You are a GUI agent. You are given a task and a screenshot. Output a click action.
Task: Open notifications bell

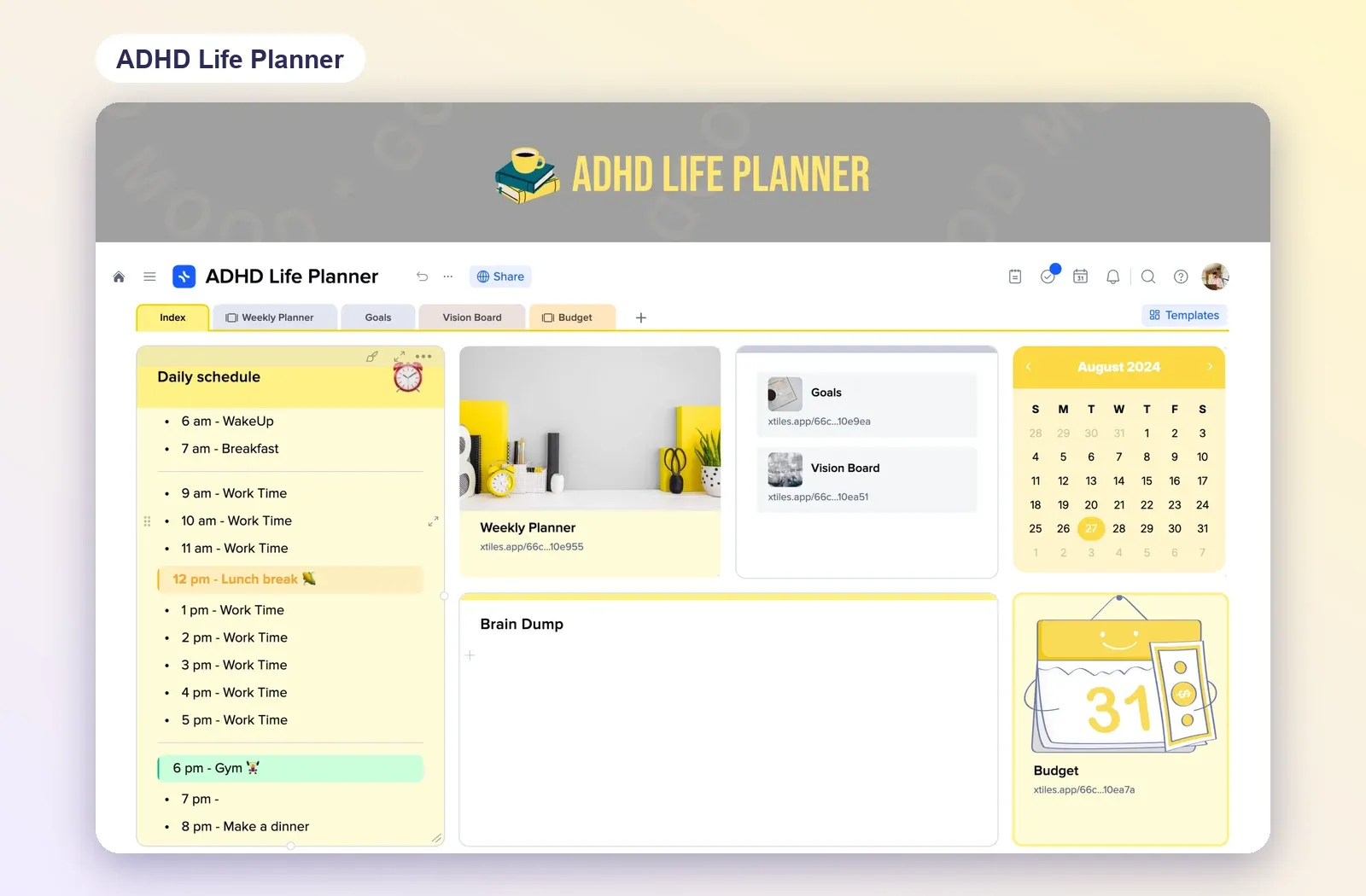[1113, 276]
